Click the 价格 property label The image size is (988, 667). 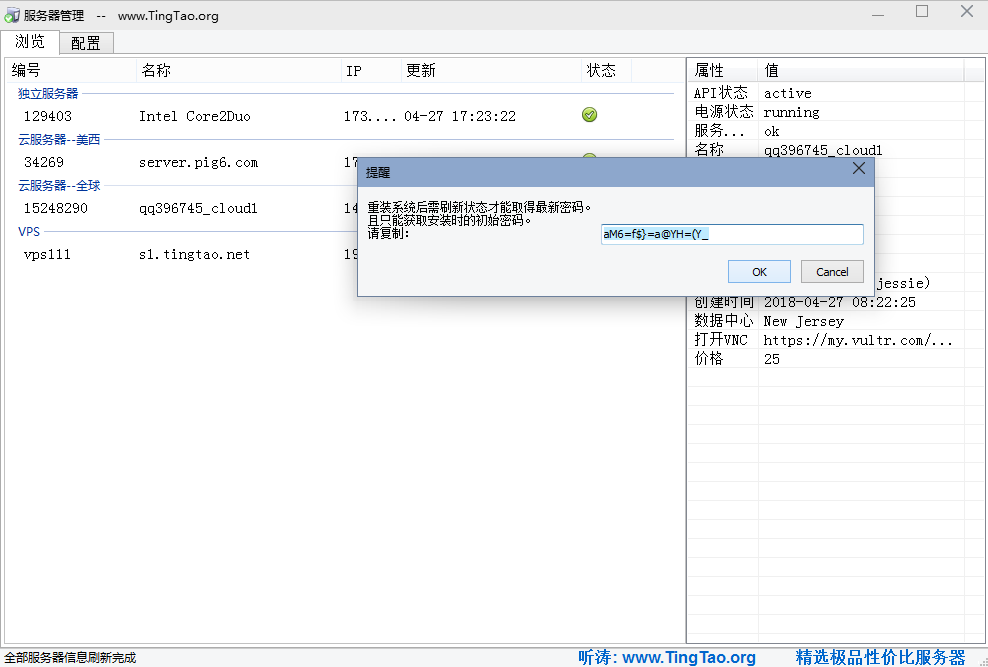coord(709,358)
